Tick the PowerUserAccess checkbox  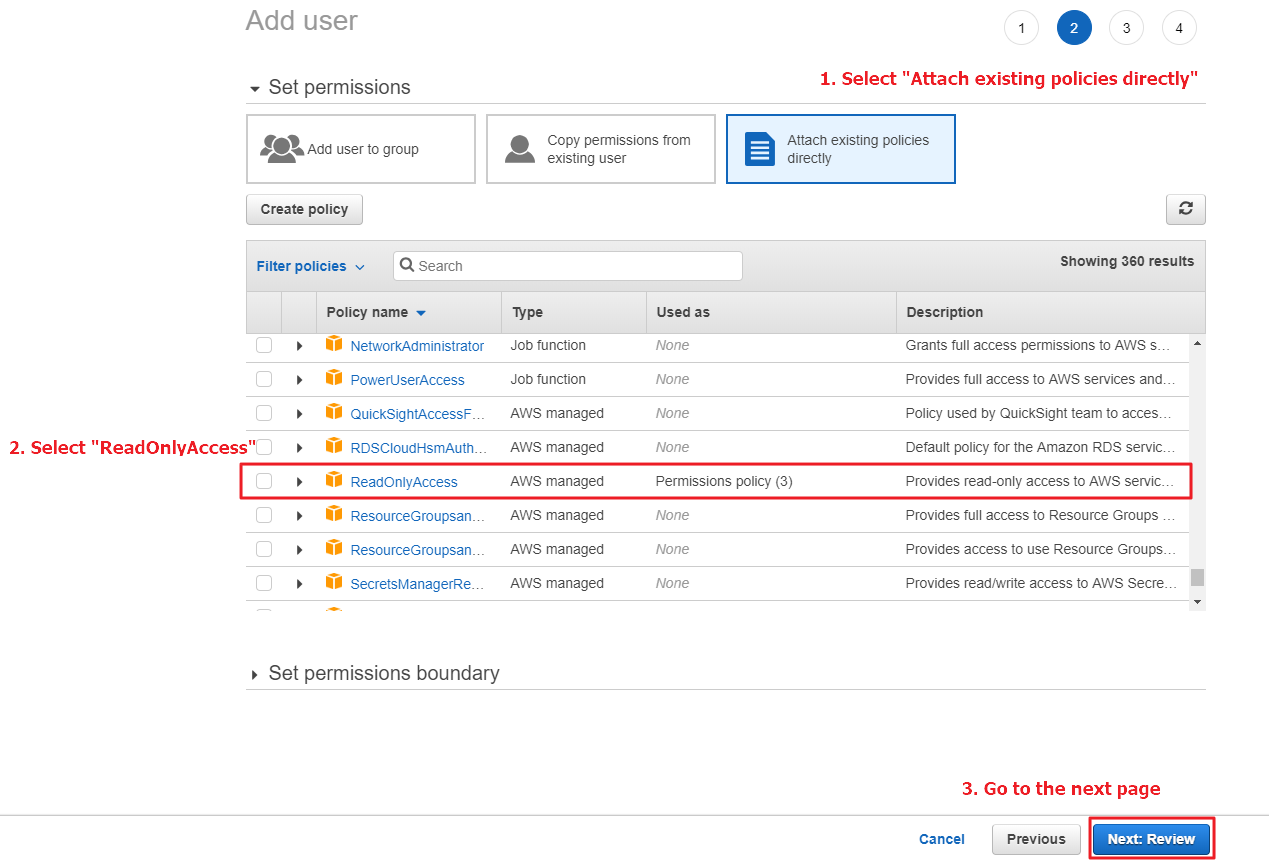point(264,379)
